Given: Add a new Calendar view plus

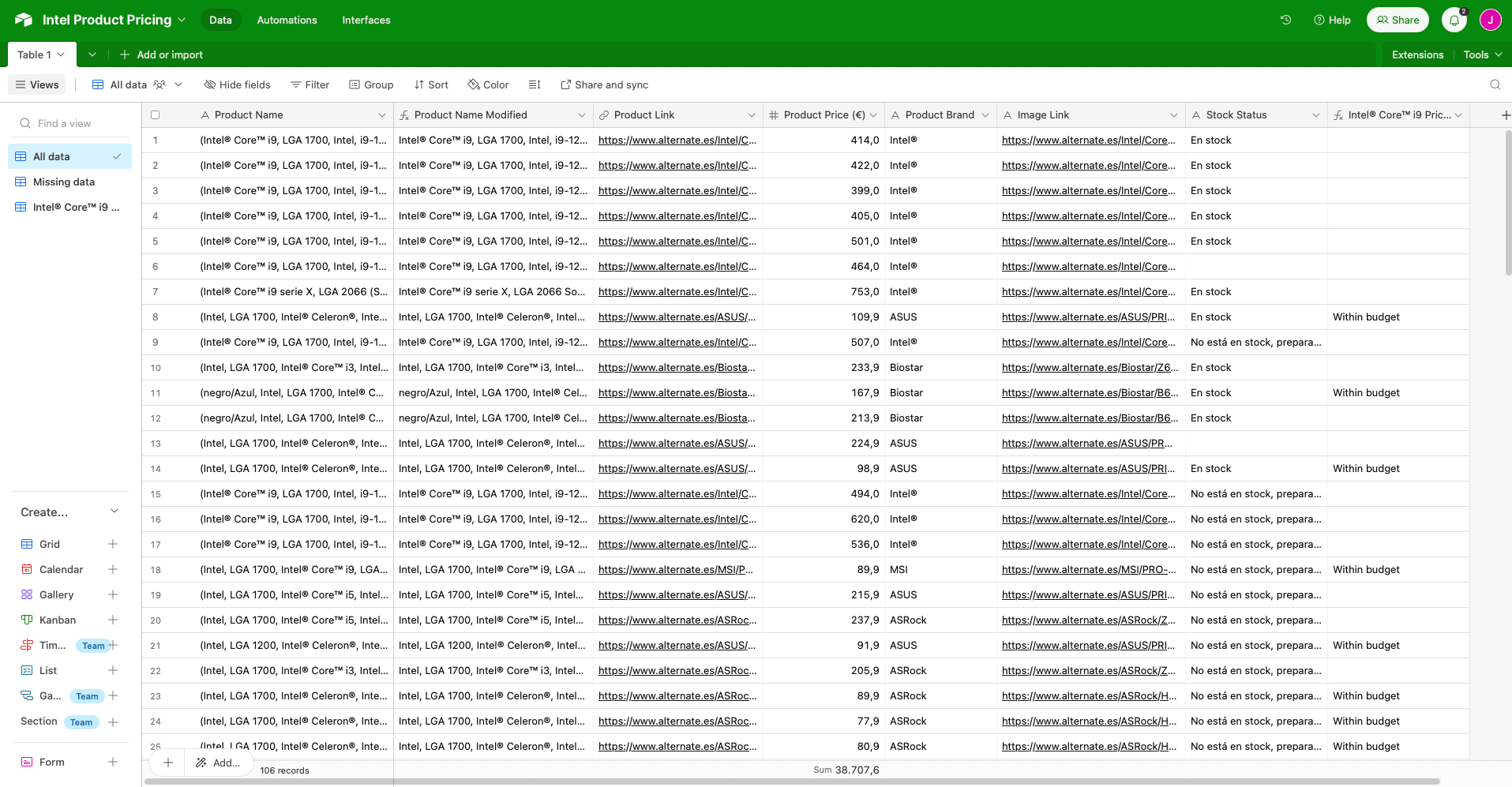Looking at the screenshot, I should [x=113, y=569].
